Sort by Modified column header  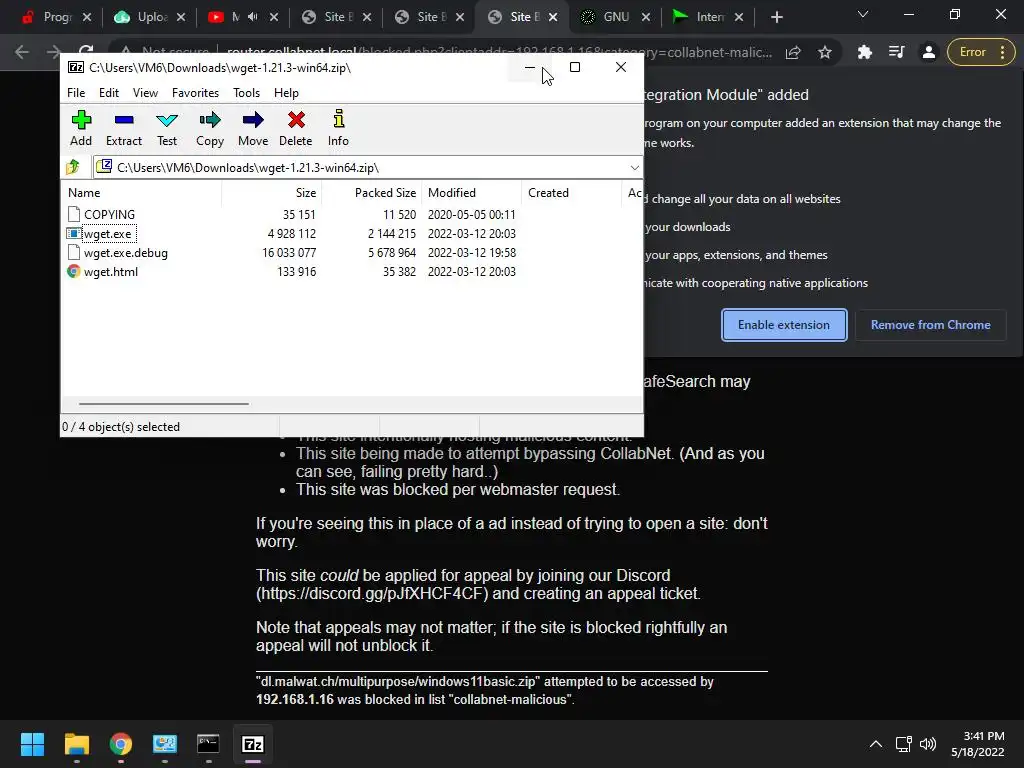pos(472,193)
